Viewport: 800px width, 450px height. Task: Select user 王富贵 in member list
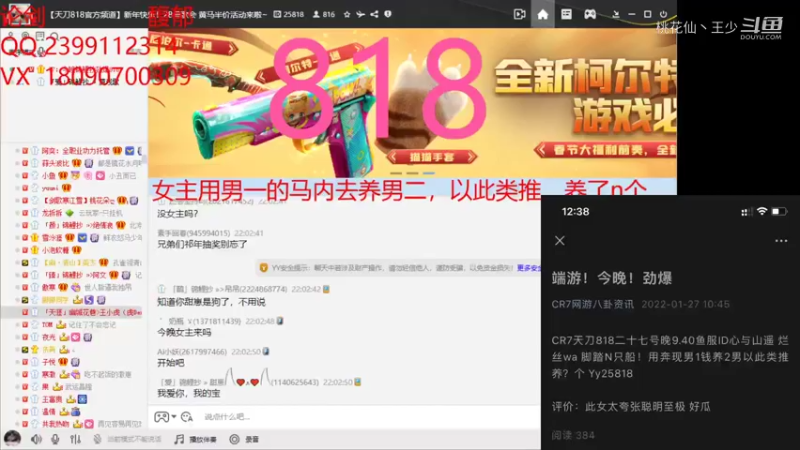tap(52, 399)
